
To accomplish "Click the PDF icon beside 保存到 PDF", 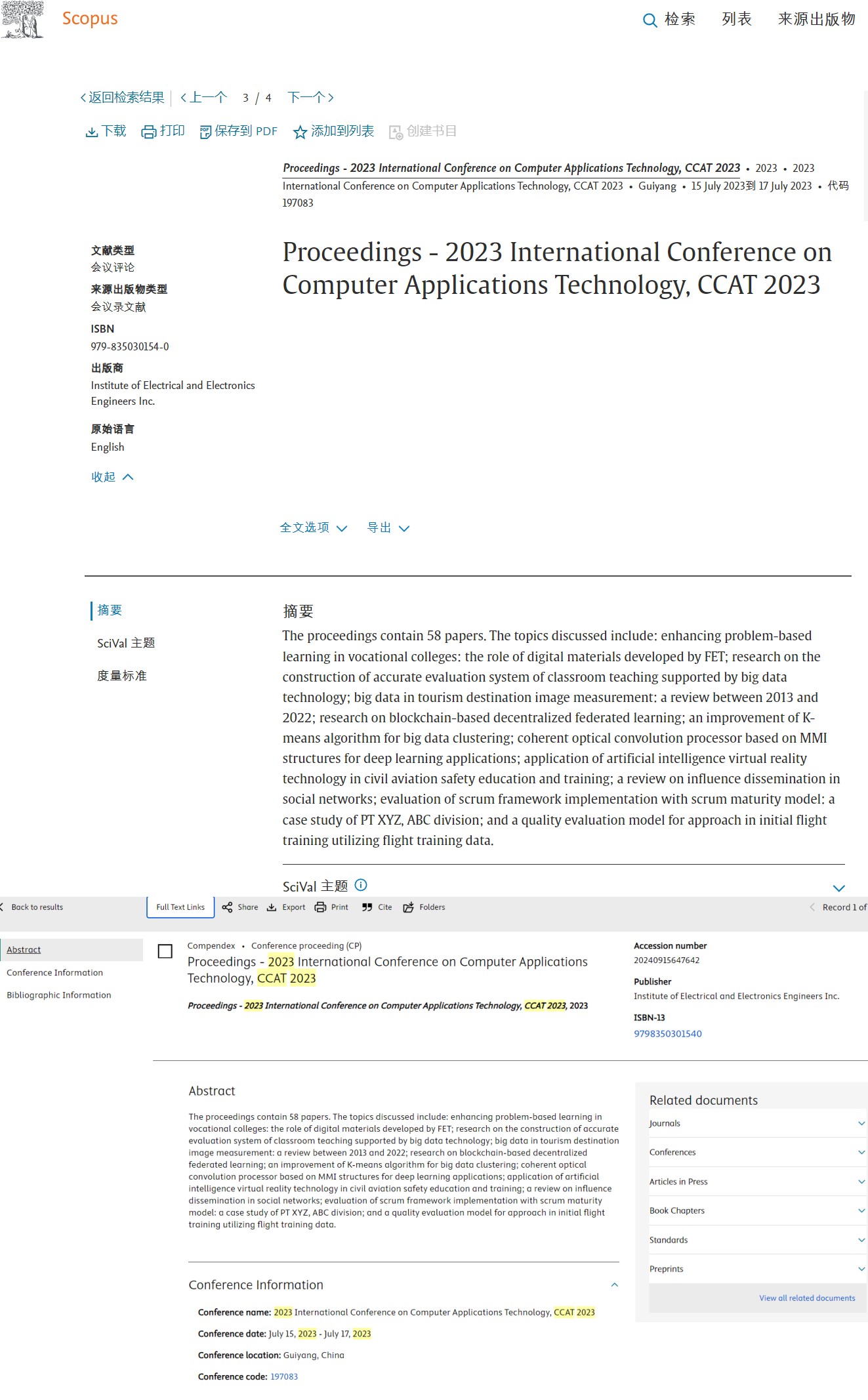I will [205, 132].
